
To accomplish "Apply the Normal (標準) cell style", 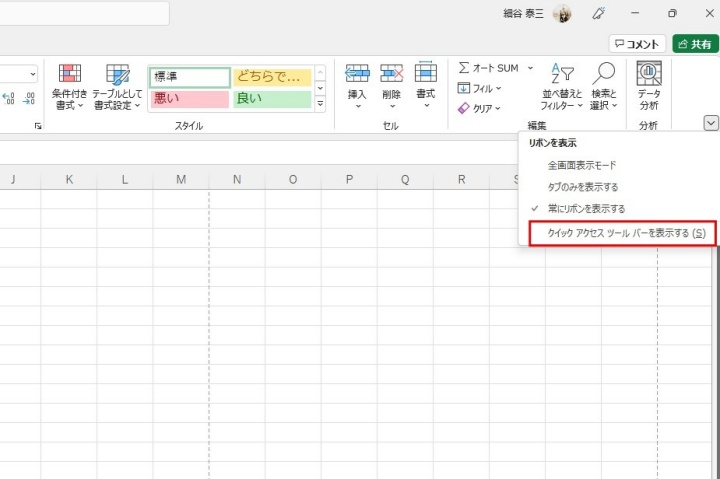I will (x=190, y=77).
